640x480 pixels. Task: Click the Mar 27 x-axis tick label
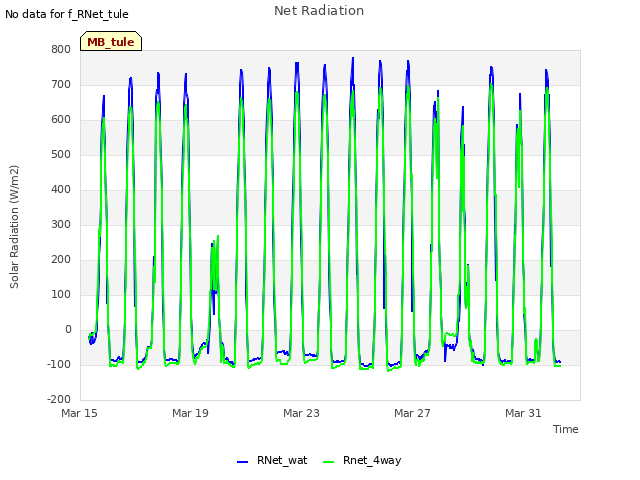pyautogui.click(x=412, y=413)
